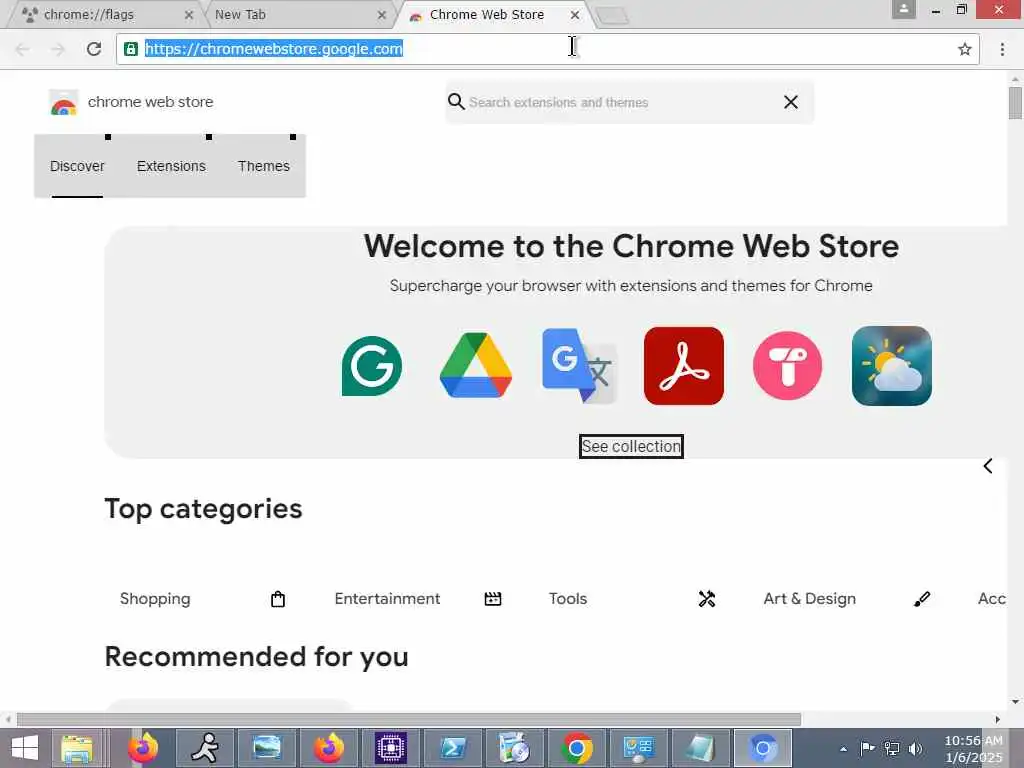The width and height of the screenshot is (1024, 768).
Task: Reload the current page
Action: tap(94, 49)
